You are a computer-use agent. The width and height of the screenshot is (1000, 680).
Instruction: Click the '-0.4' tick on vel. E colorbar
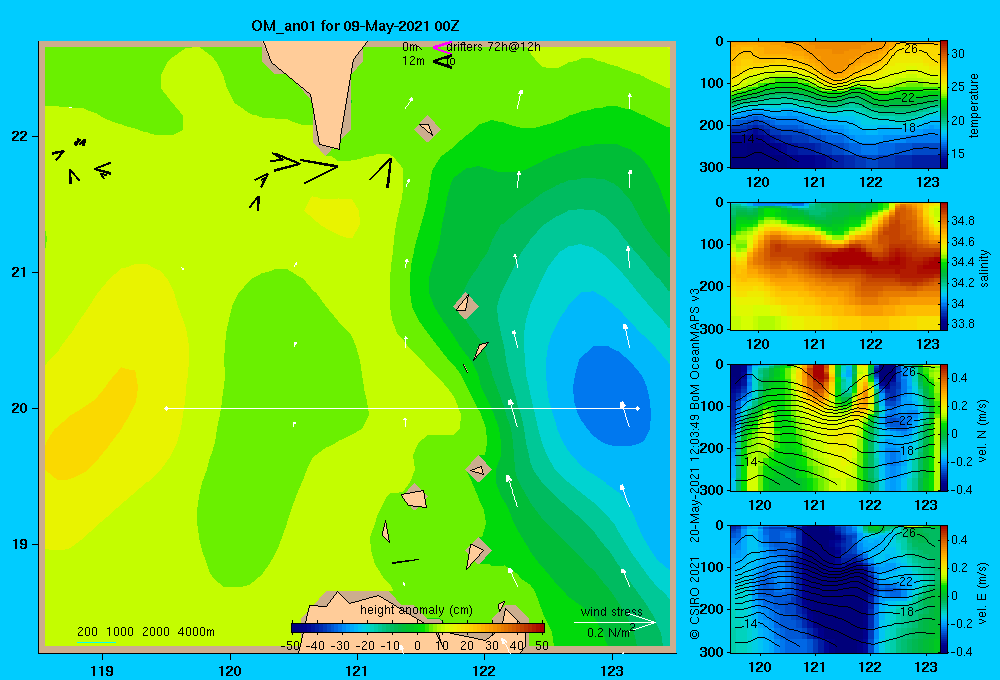coord(961,651)
